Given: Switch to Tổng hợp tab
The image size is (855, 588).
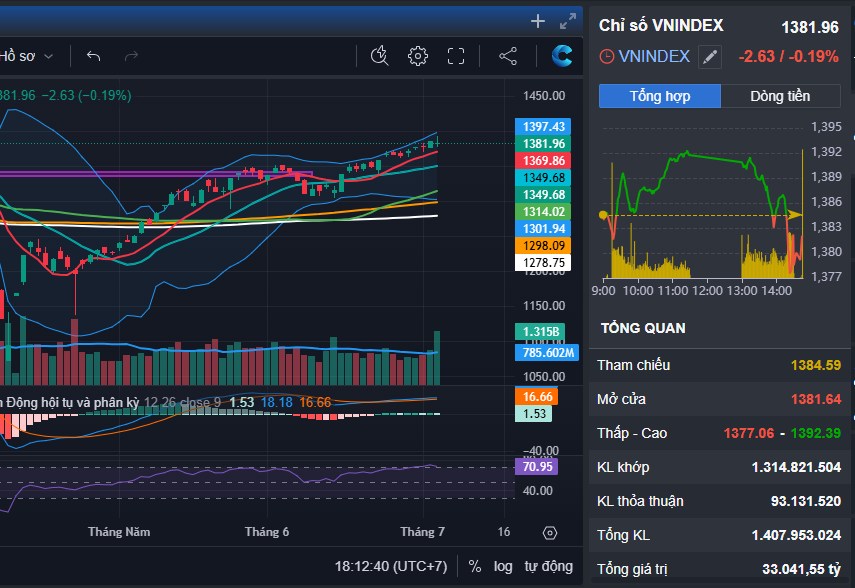Looking at the screenshot, I should (660, 96).
